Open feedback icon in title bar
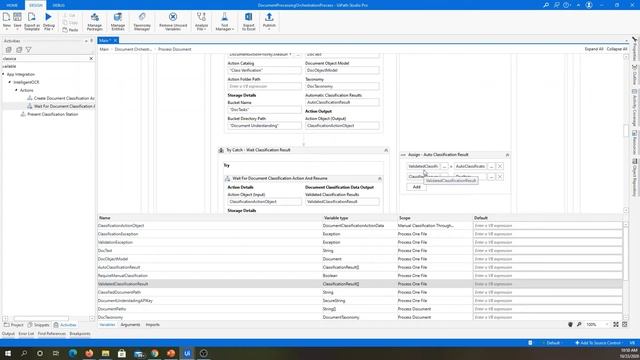 click(x=556, y=5)
